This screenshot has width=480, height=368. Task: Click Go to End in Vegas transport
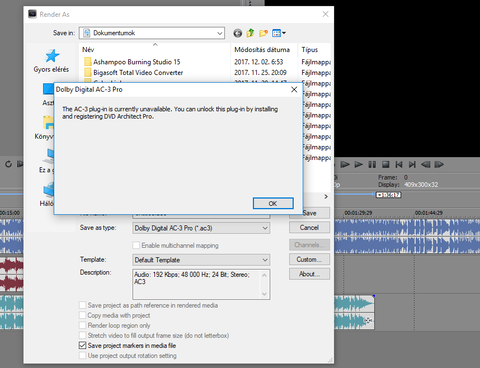tap(412, 164)
